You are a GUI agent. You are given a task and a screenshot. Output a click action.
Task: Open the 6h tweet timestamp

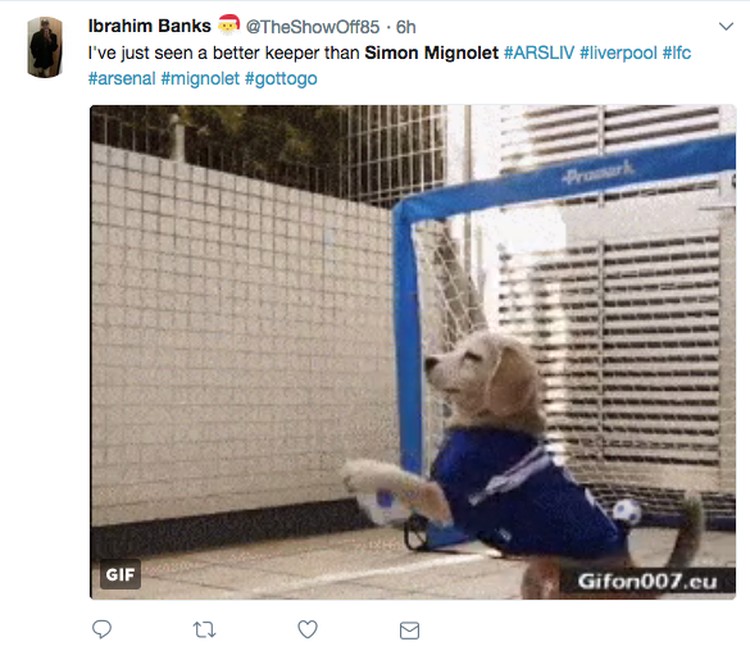406,27
